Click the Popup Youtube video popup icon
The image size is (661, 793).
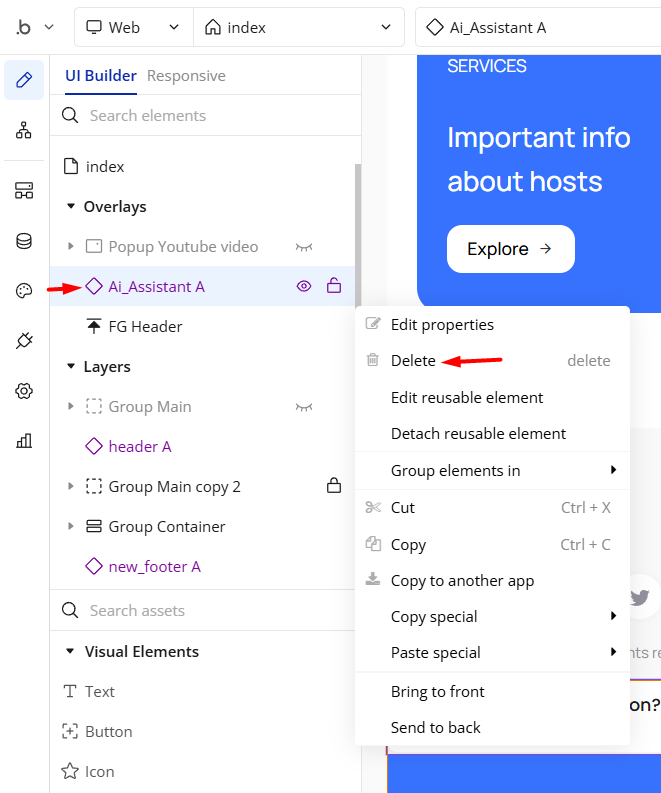(x=94, y=246)
